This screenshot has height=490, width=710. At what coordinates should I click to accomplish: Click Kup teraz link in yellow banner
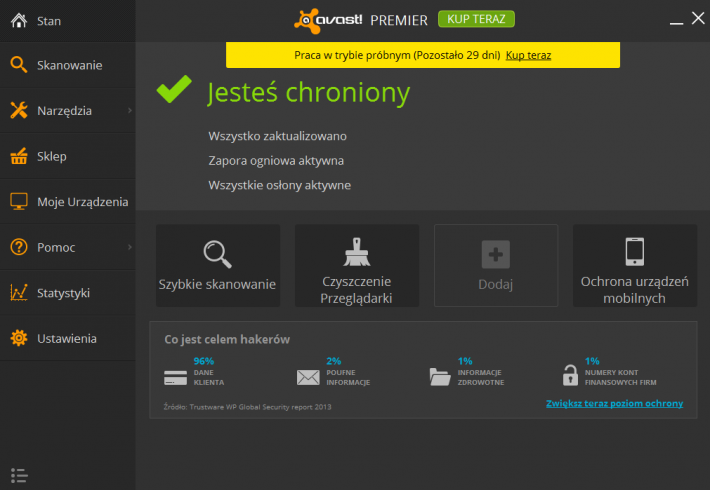[x=528, y=55]
